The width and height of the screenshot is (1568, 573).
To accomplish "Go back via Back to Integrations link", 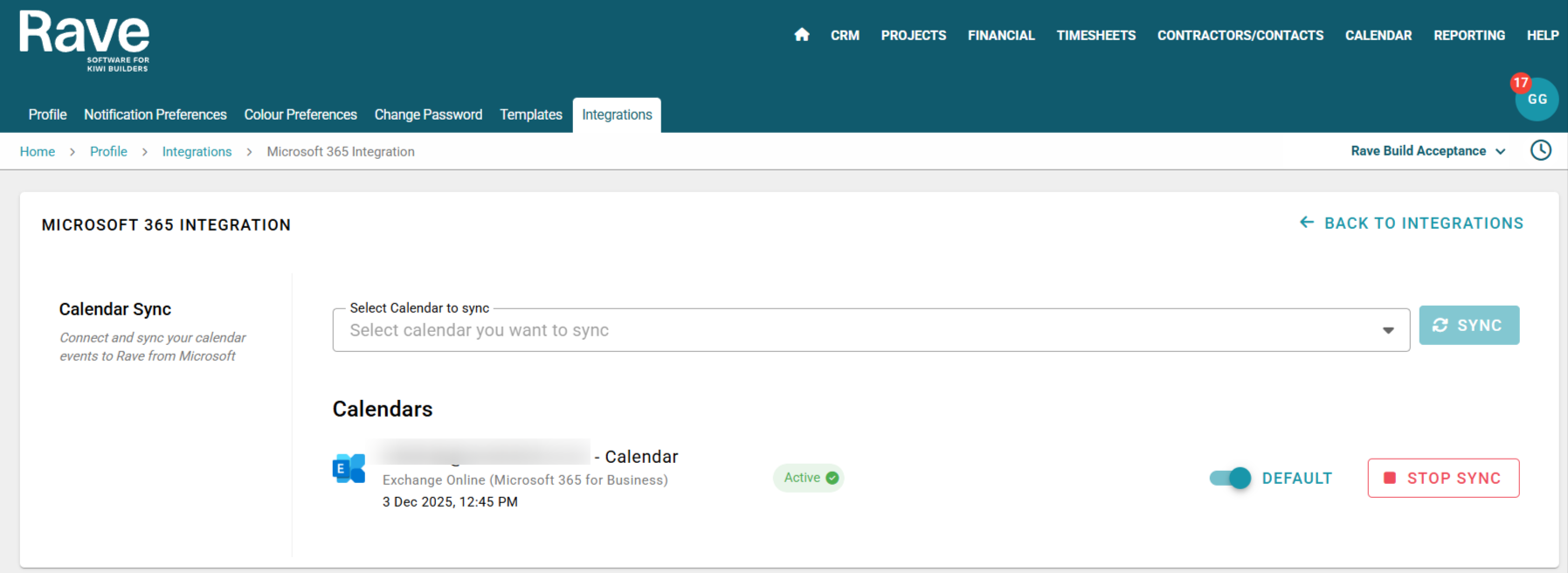I will coord(1412,223).
